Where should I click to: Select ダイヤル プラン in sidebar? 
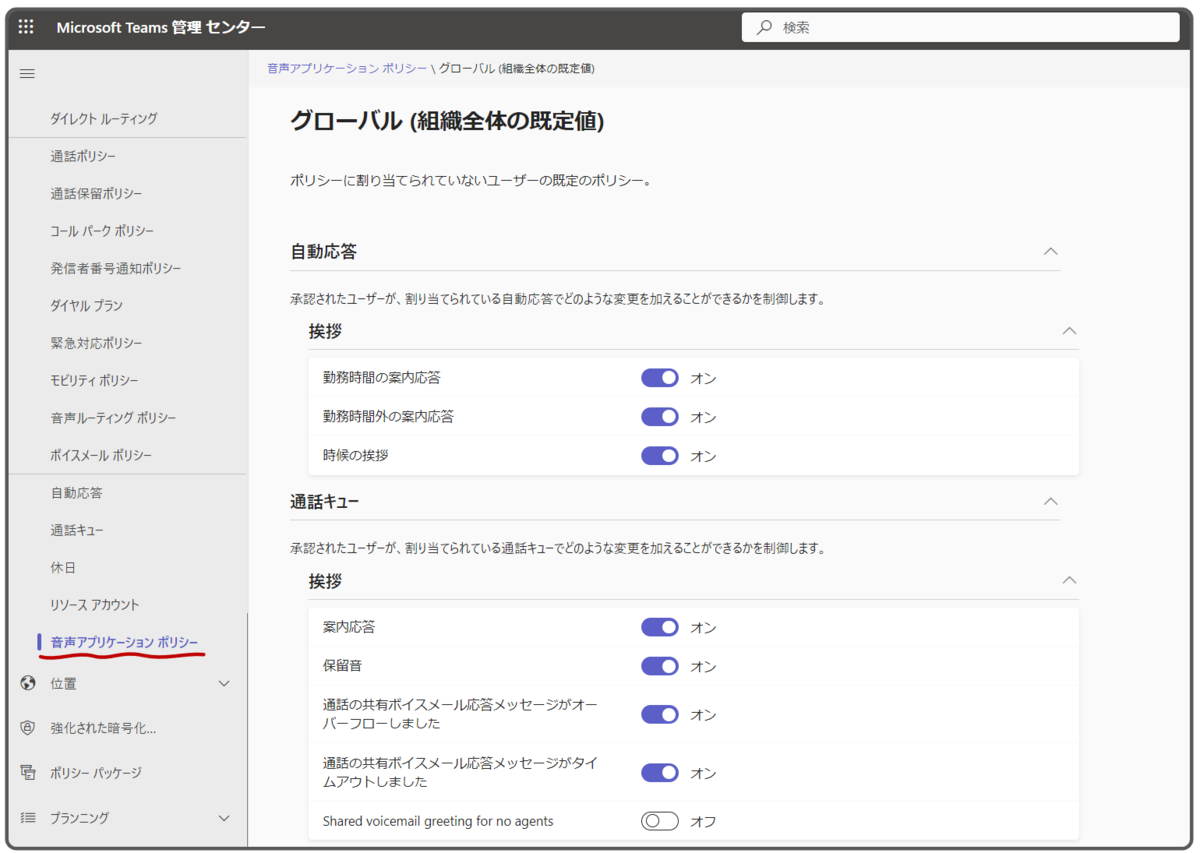(86, 306)
